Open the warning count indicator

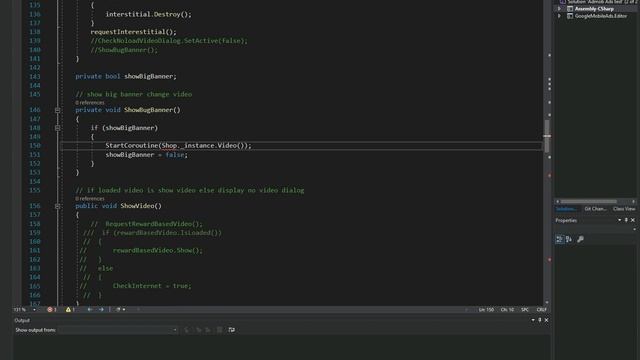click(70, 309)
